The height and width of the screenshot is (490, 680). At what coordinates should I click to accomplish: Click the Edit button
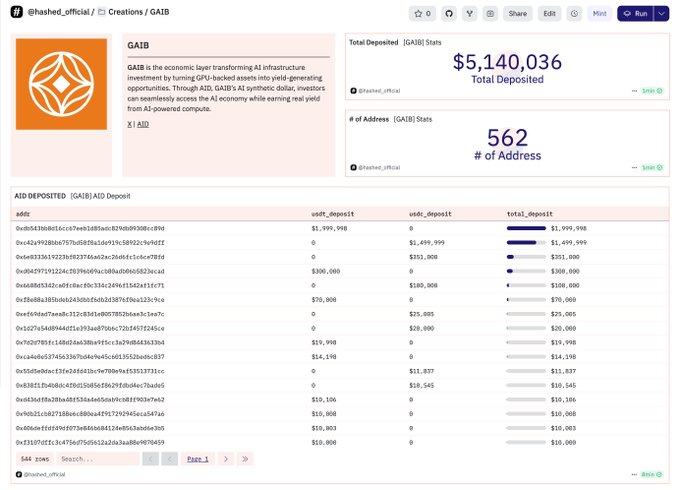click(x=549, y=14)
